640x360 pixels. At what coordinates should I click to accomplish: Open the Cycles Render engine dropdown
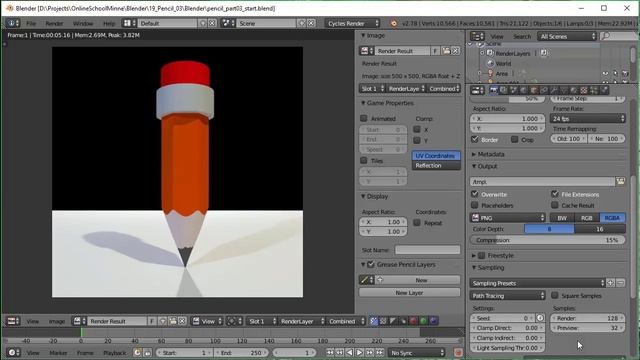353,23
